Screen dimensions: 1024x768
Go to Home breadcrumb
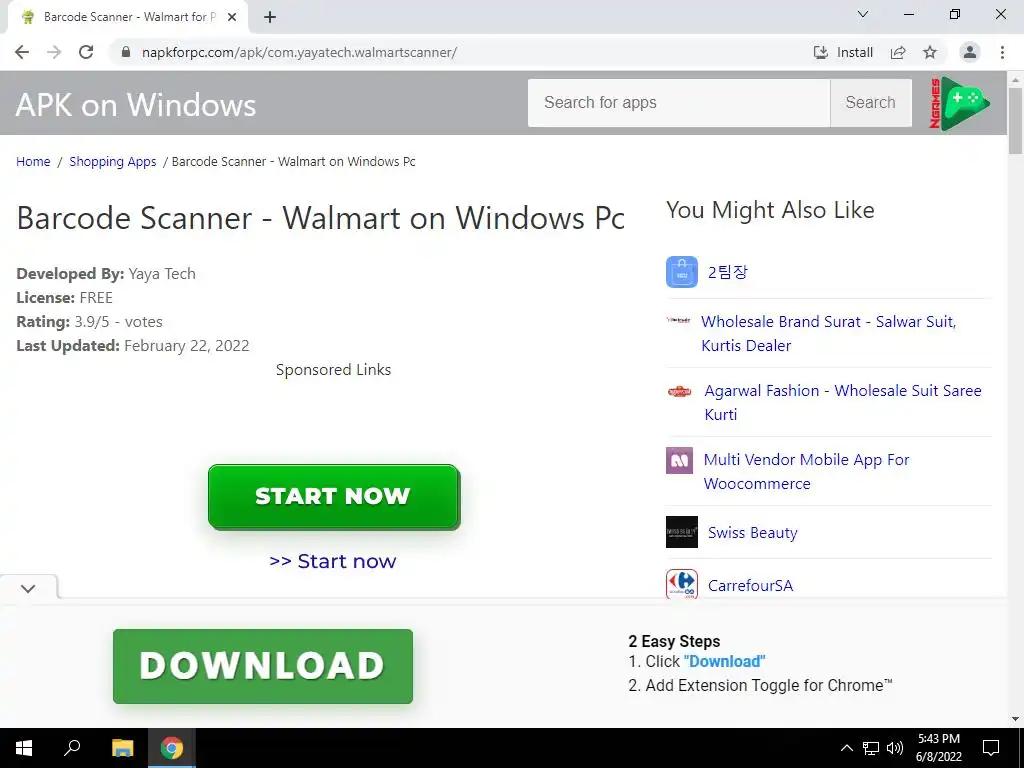(33, 161)
